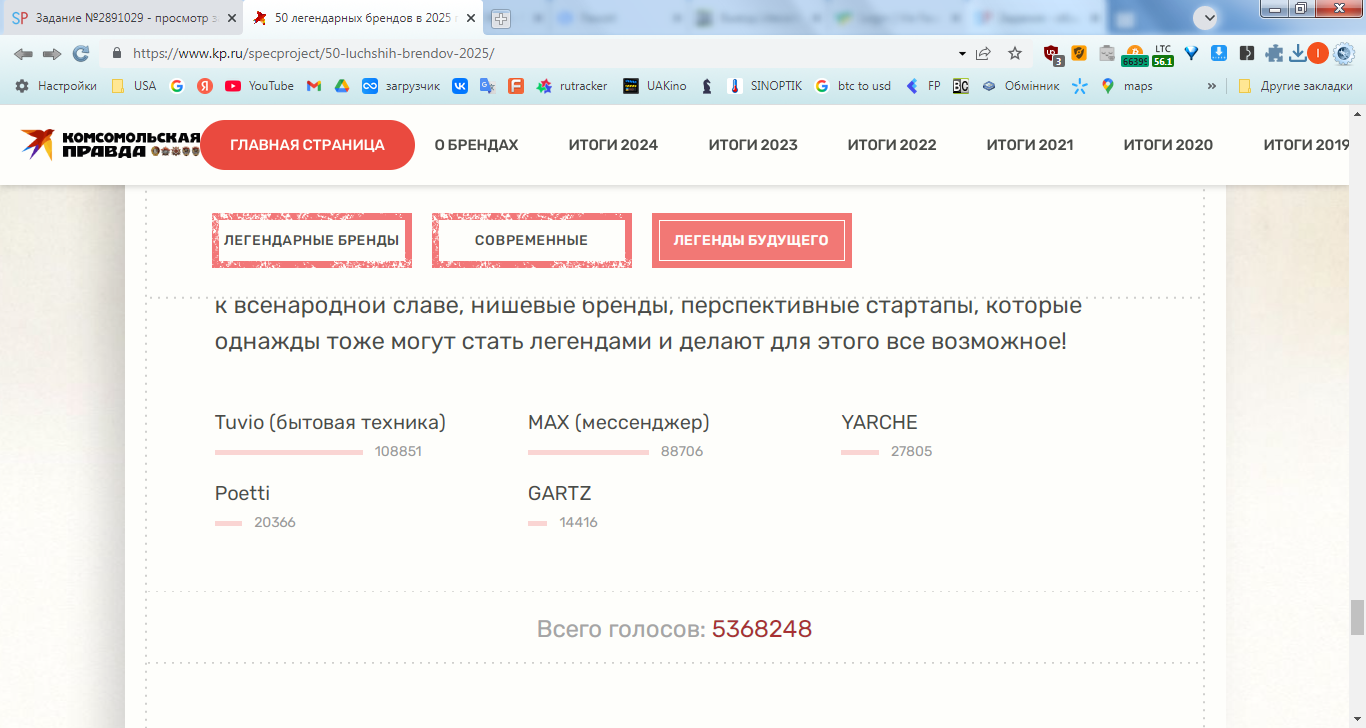The width and height of the screenshot is (1366, 728).
Task: Click the Bitcoin price extension icon
Action: [1134, 55]
